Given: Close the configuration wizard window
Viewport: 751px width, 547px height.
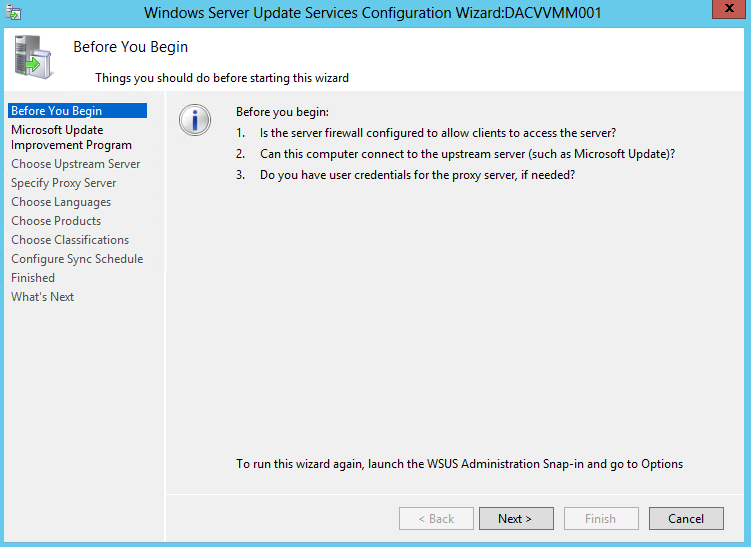Looking at the screenshot, I should tap(729, 9).
